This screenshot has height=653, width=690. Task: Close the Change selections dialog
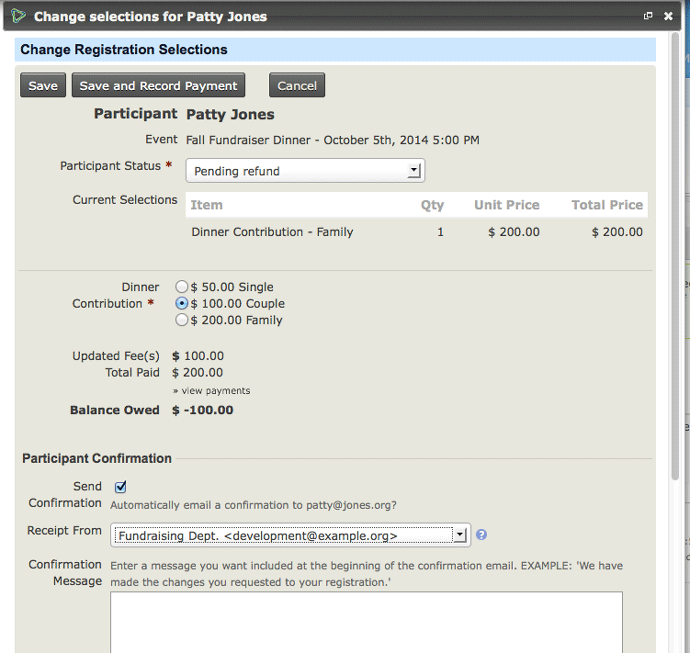666,16
